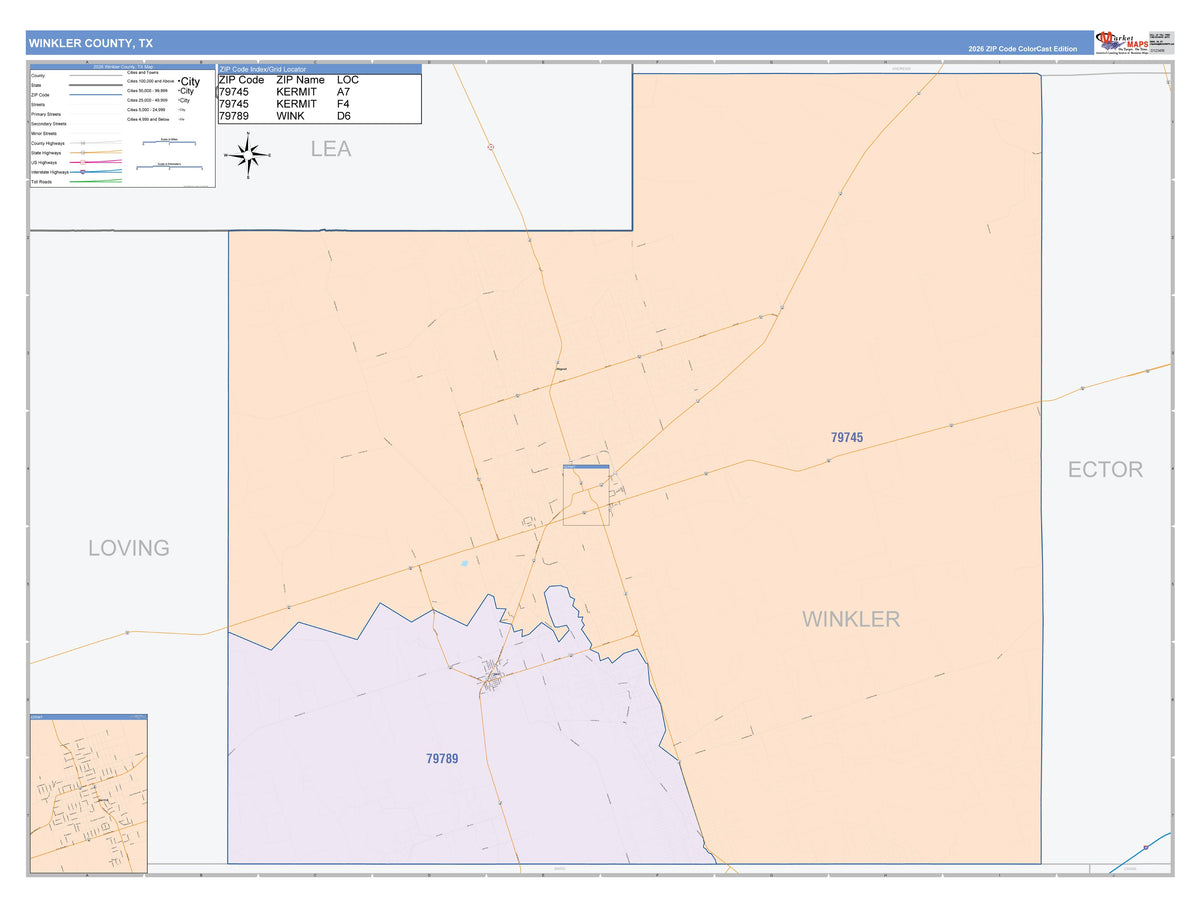This screenshot has height=908, width=1200.
Task: Click the WINKLER COUNTY, TX title
Action: (x=91, y=43)
